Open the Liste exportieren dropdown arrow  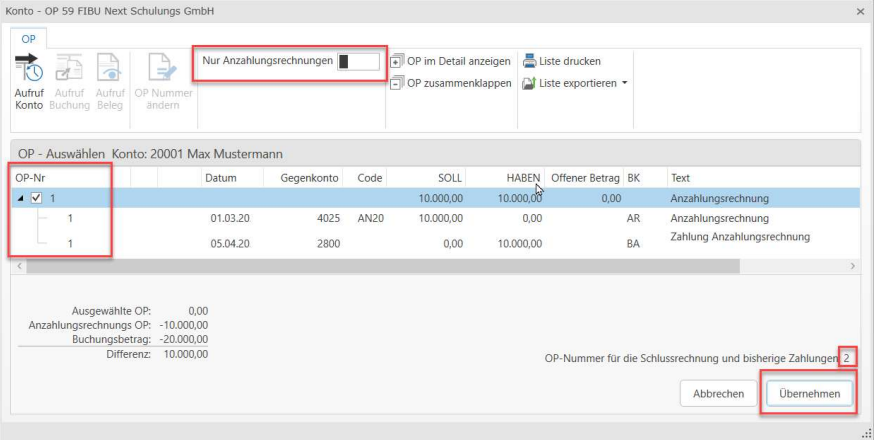pos(625,82)
